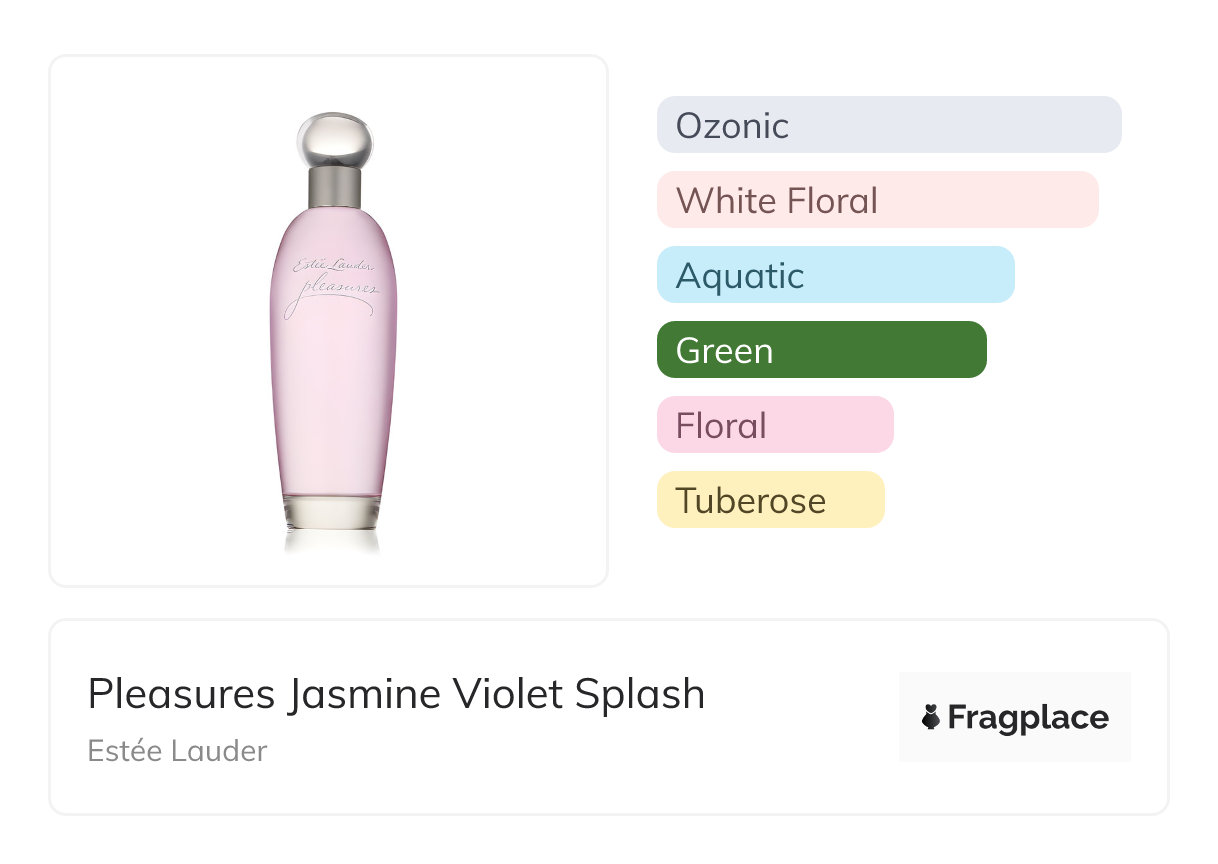Screen dimensions: 1218x864
Task: Select the yellow Tuberose accord bar
Action: coord(770,500)
